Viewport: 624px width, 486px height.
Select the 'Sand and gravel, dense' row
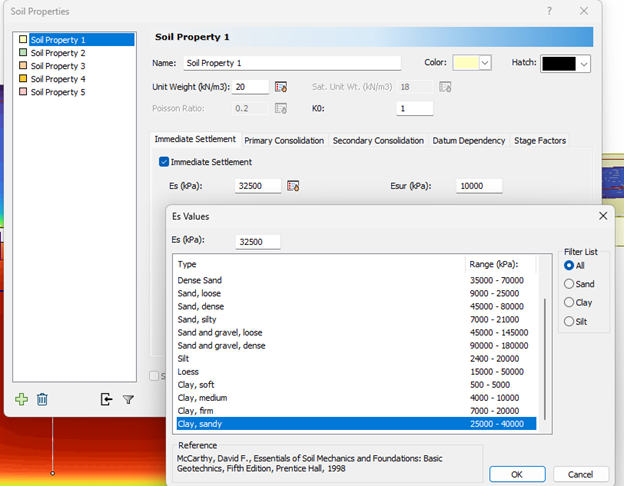coord(356,345)
